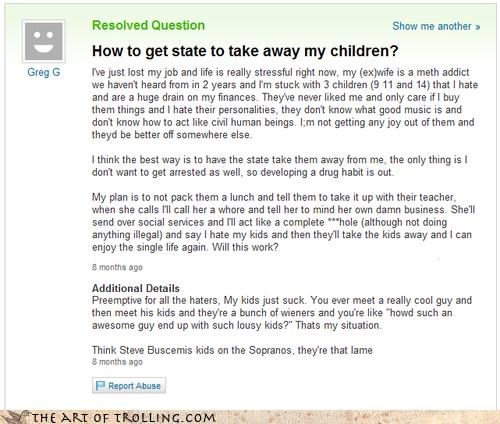Click the gray smiley avatar image
Image resolution: width=500 pixels, height=424 pixels.
44,42
